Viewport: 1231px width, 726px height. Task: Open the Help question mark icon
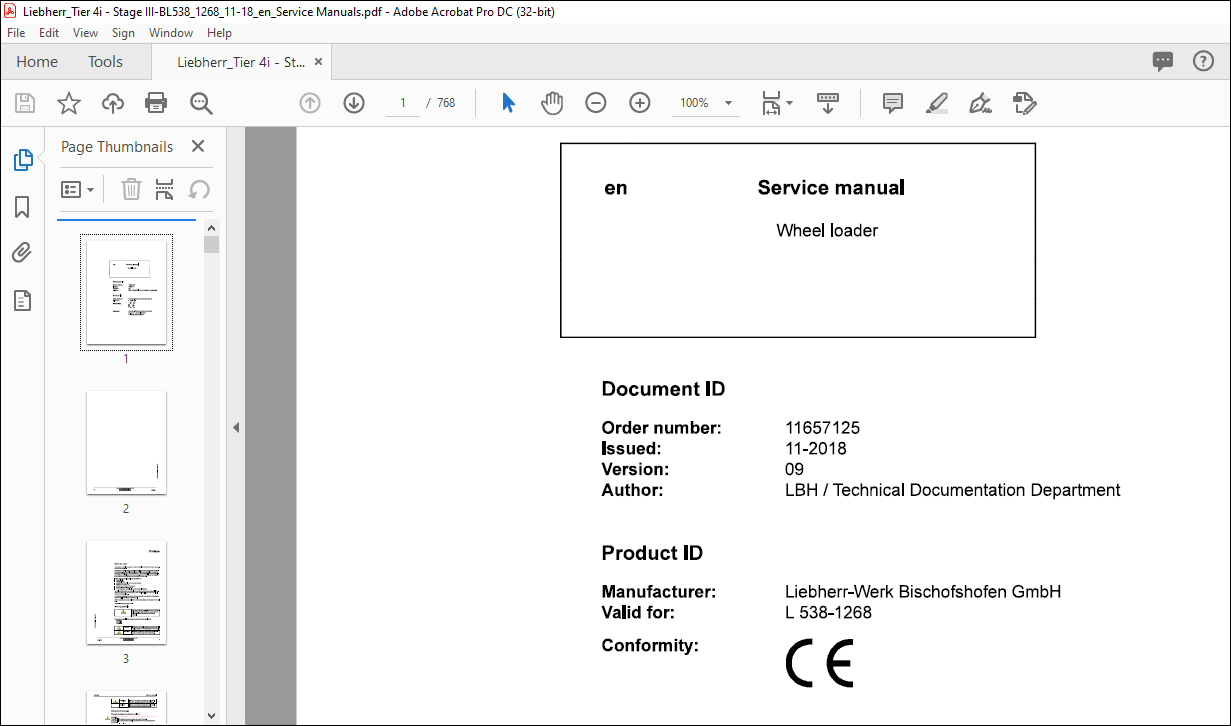pos(1203,61)
